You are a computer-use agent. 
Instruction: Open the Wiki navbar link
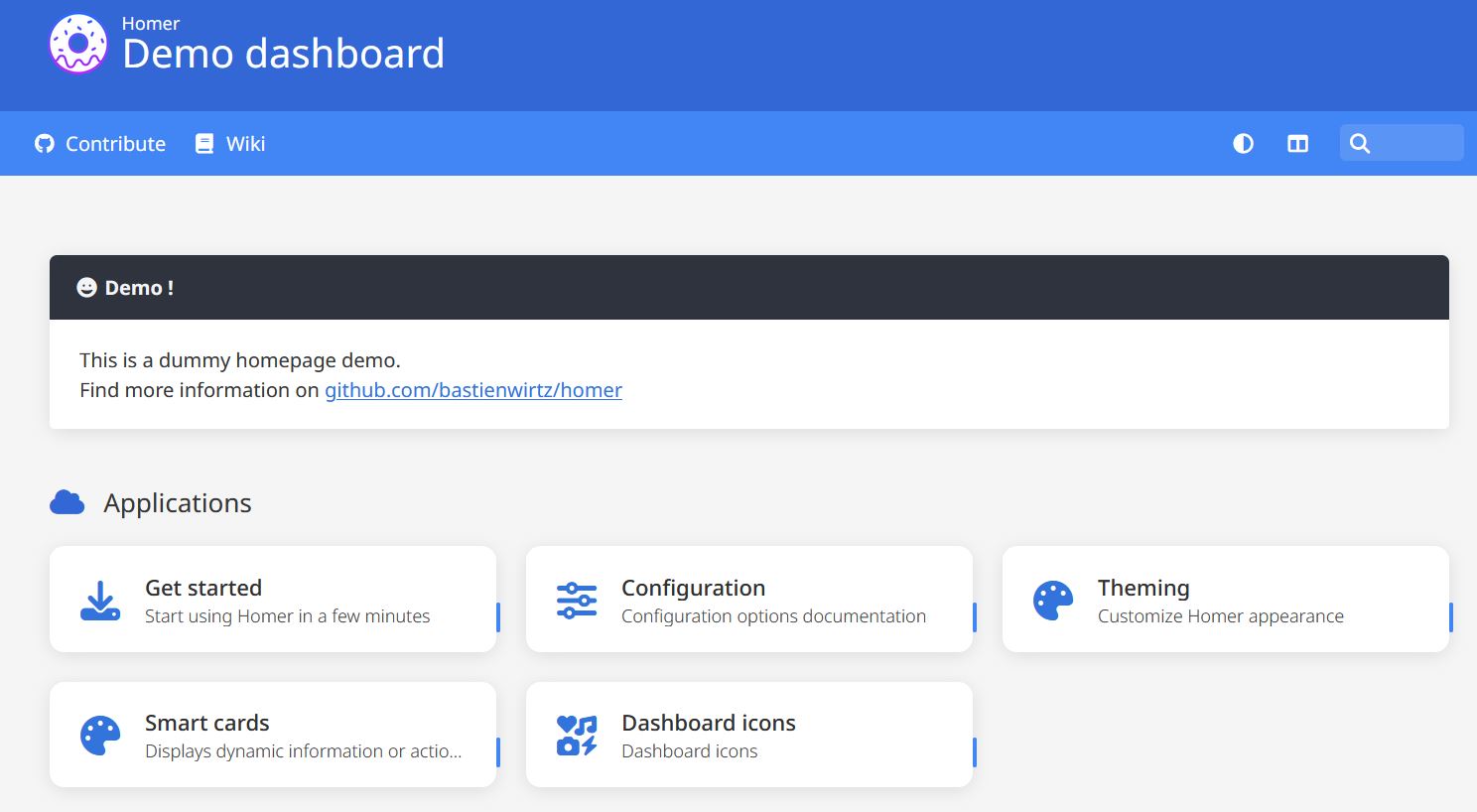click(245, 144)
